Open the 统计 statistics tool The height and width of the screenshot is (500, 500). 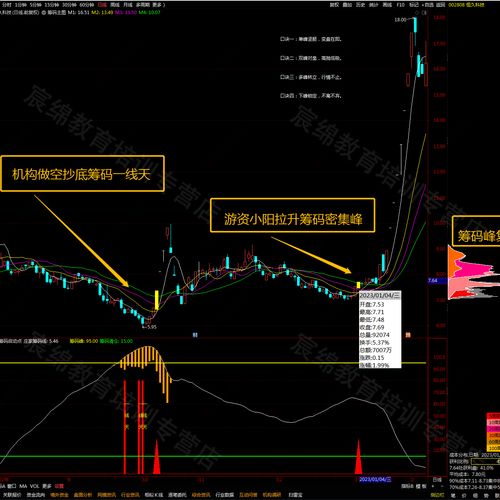click(374, 5)
